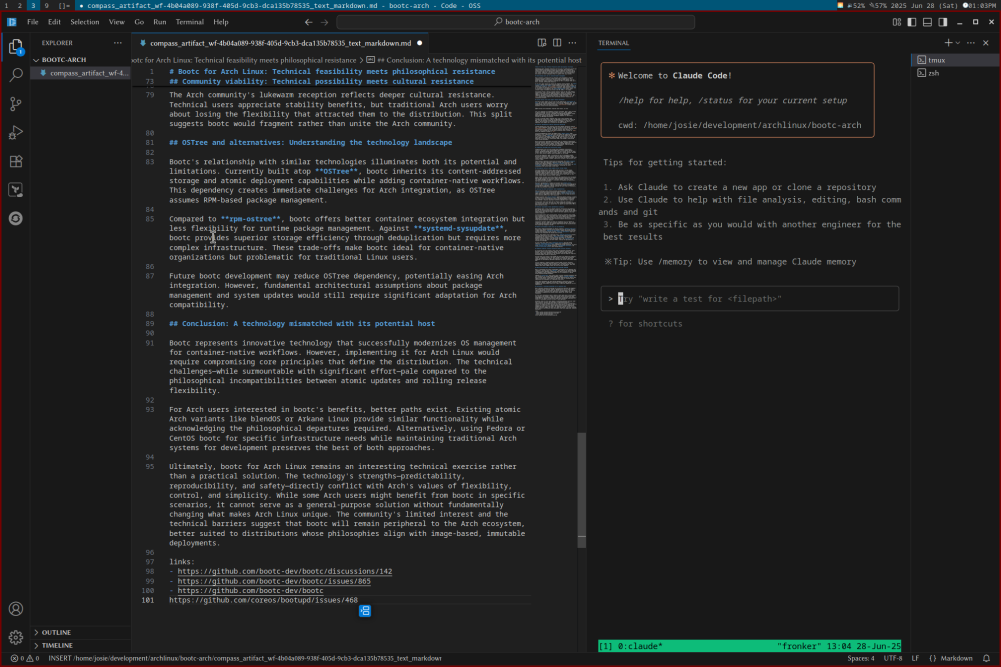Open the Extensions view

[16, 161]
